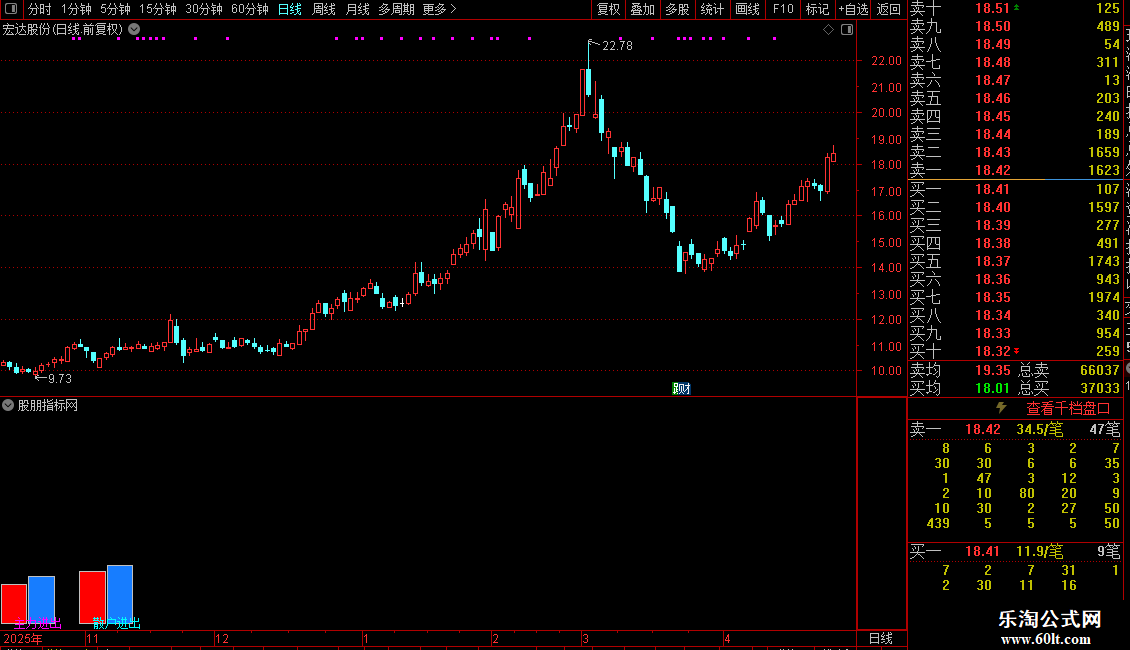Viewport: 1130px width, 650px height.
Task: Select 买七 bid row at 18.35
Action: tap(1015, 297)
